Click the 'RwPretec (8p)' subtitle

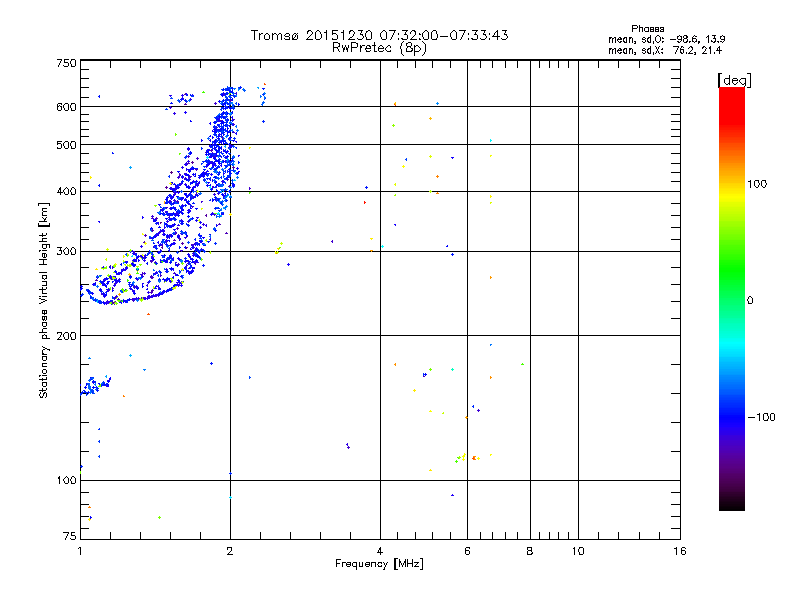(379, 48)
